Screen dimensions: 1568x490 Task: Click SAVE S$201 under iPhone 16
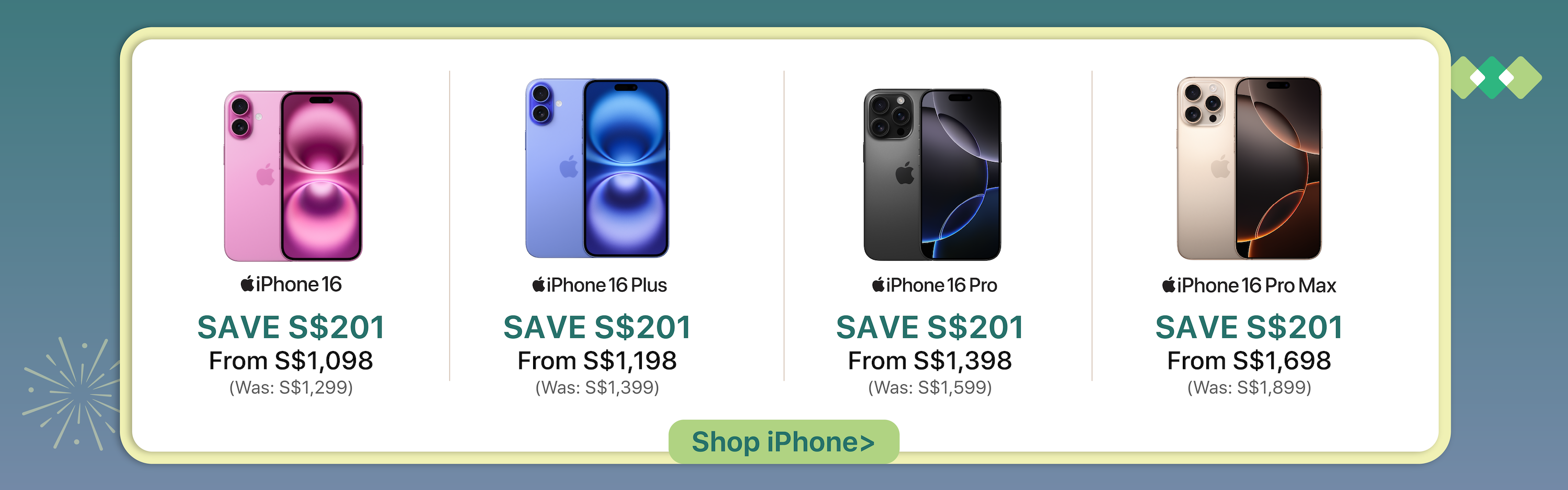click(291, 328)
